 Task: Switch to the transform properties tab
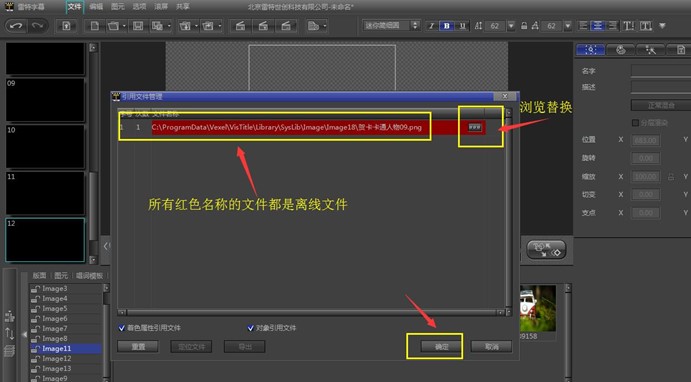coord(591,50)
